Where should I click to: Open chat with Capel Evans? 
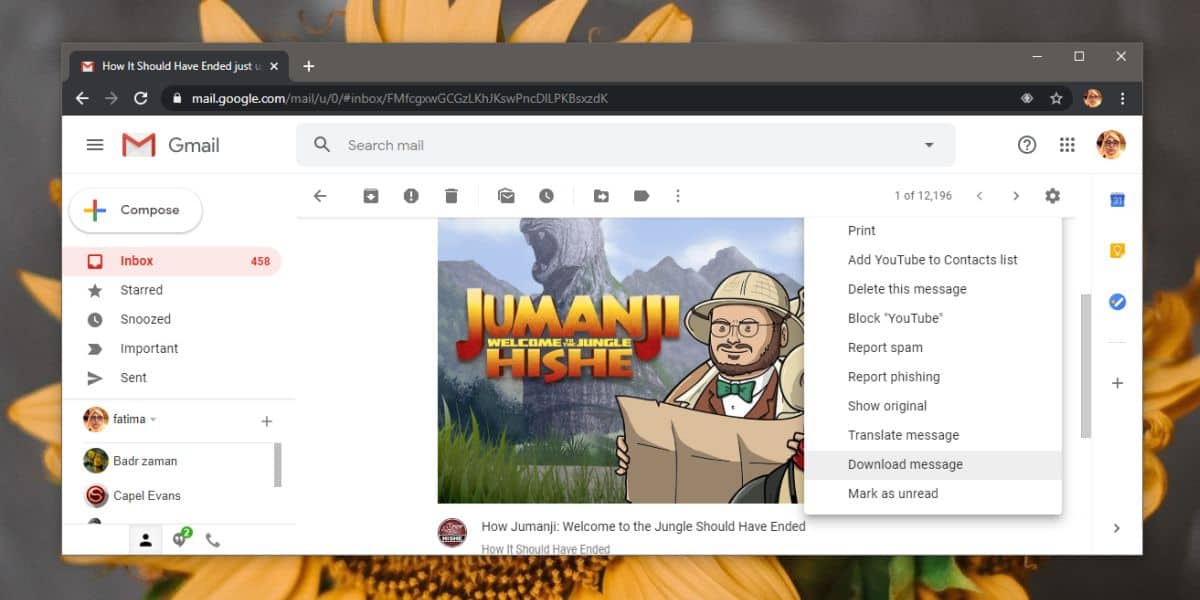click(168, 495)
